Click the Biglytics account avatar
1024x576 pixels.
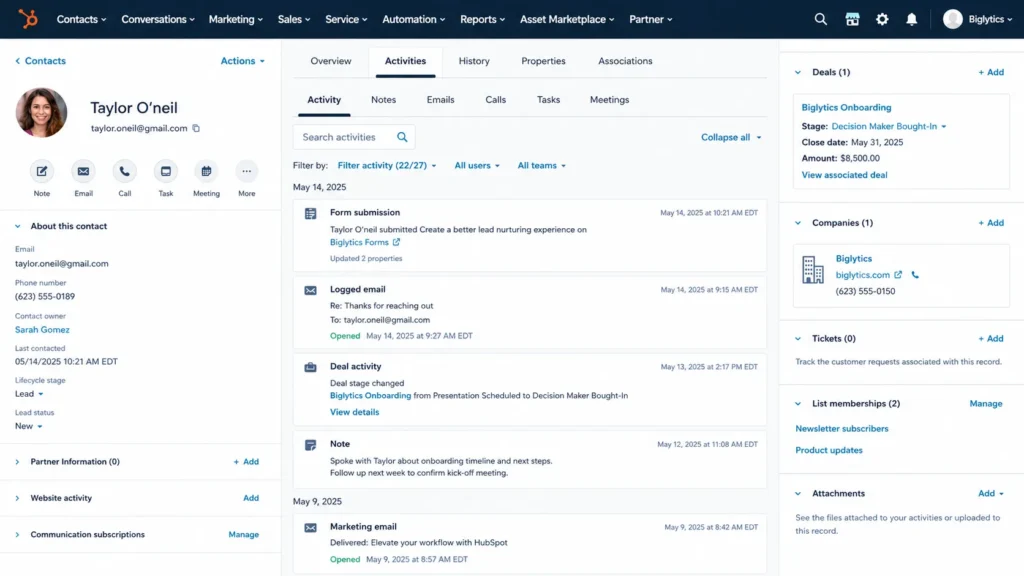tap(953, 19)
